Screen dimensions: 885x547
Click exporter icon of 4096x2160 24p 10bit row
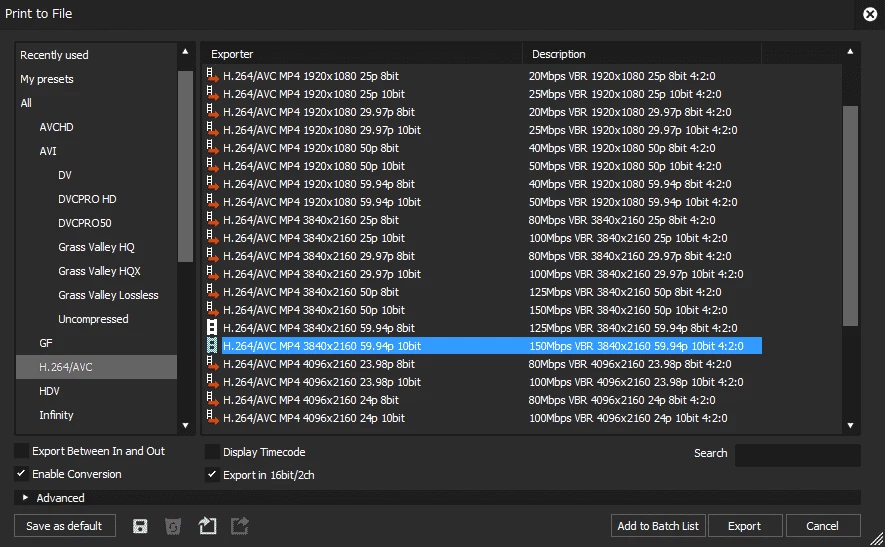(x=212, y=418)
